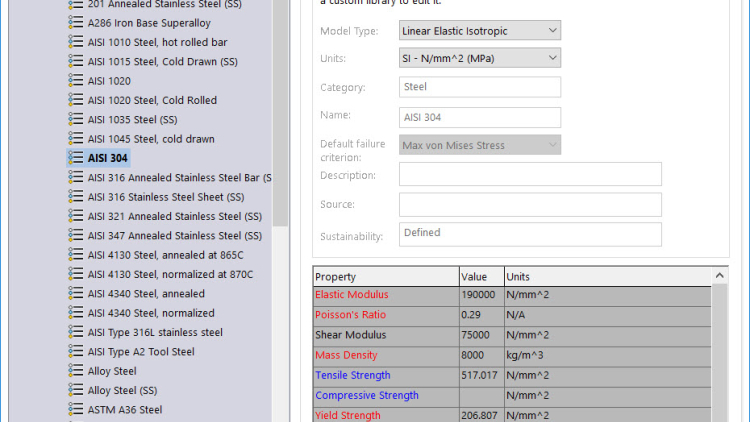Open the Units dropdown showing SI - N/mm^2 (MPa)

click(x=480, y=58)
